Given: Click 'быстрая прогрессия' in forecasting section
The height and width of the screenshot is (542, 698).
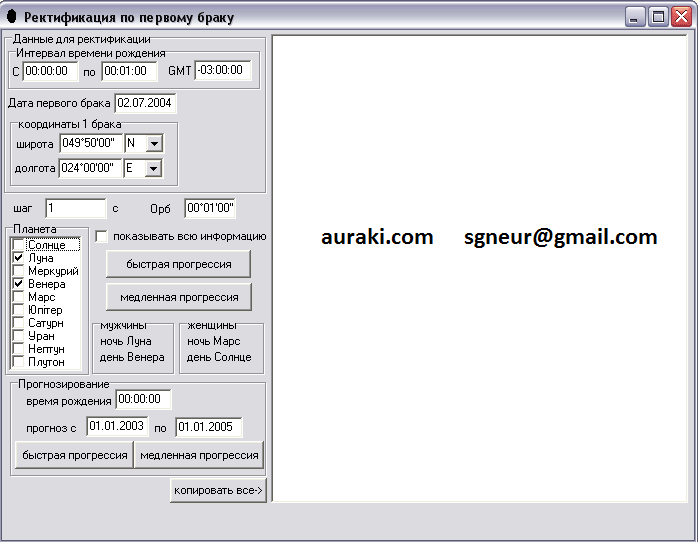Looking at the screenshot, I should click(73, 455).
